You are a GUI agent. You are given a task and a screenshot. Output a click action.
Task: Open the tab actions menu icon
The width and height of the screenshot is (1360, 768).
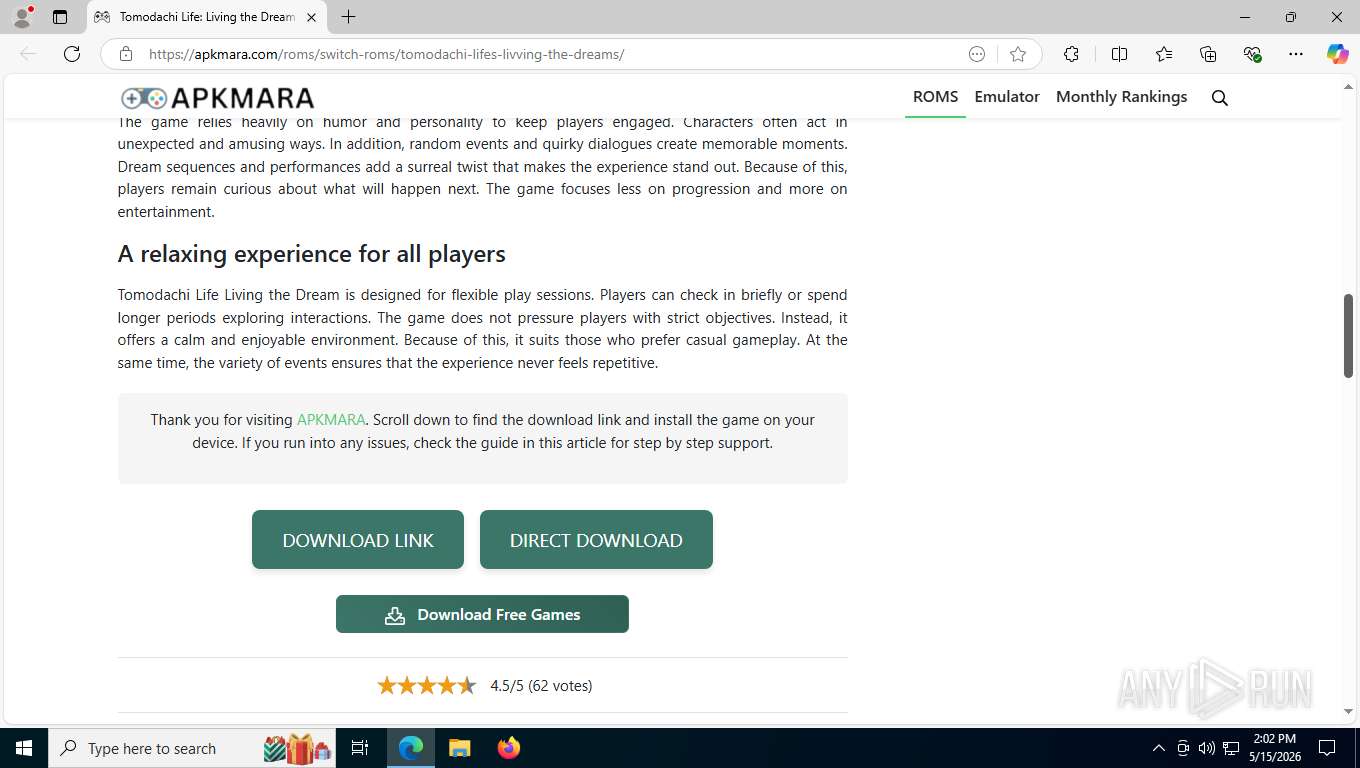click(x=60, y=17)
